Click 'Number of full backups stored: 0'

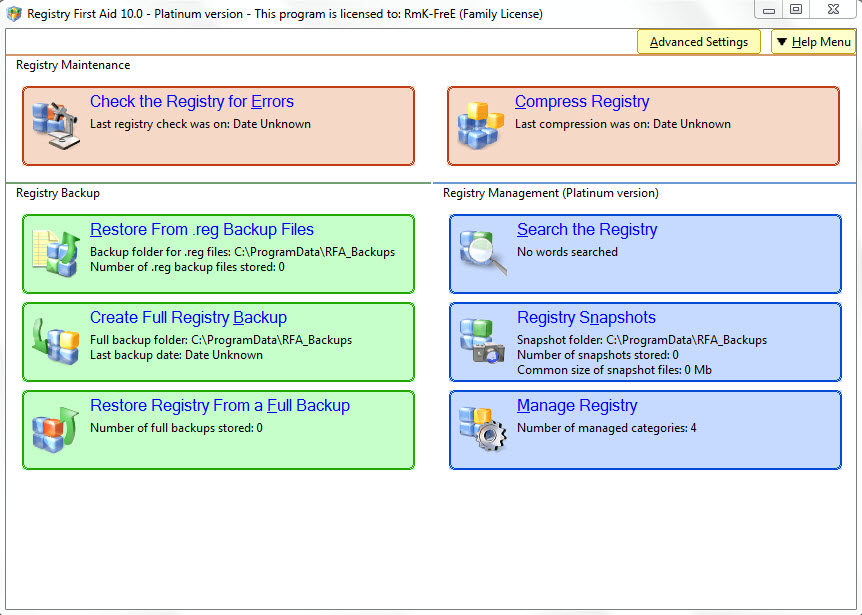tap(176, 428)
